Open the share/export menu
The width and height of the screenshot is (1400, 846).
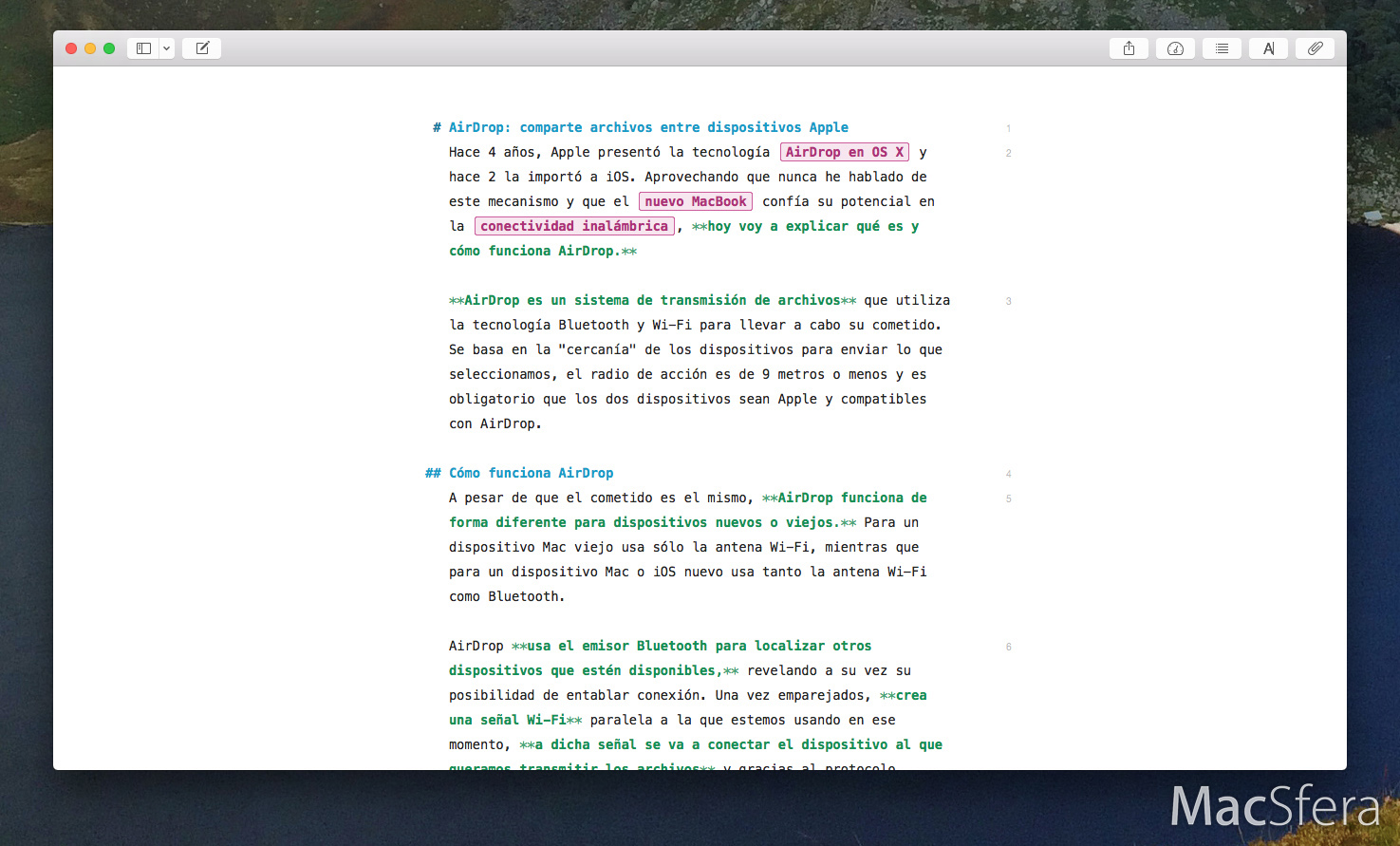click(1129, 48)
